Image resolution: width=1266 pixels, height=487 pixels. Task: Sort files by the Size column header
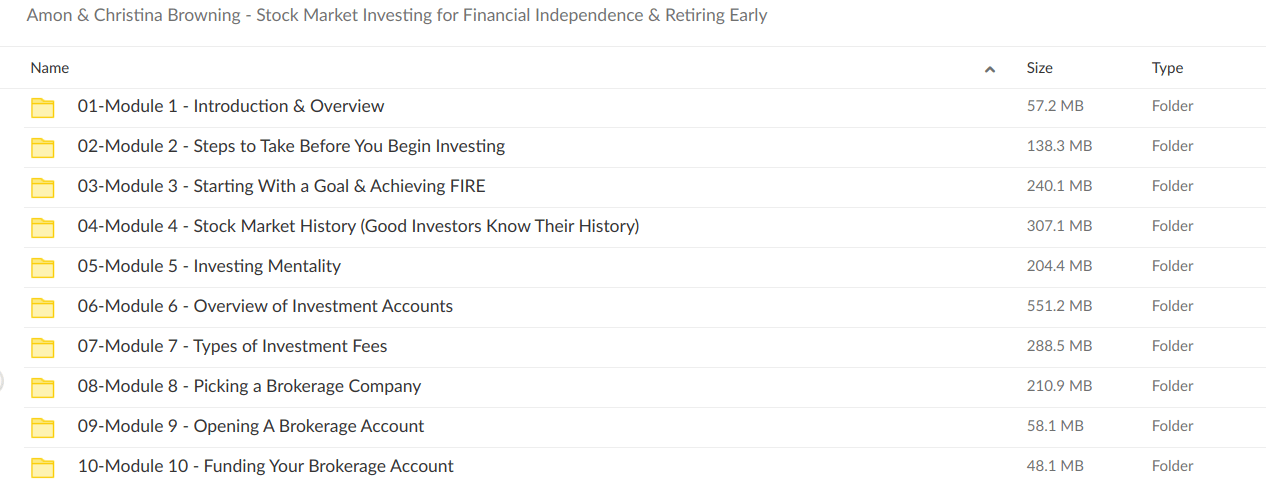[x=1039, y=68]
